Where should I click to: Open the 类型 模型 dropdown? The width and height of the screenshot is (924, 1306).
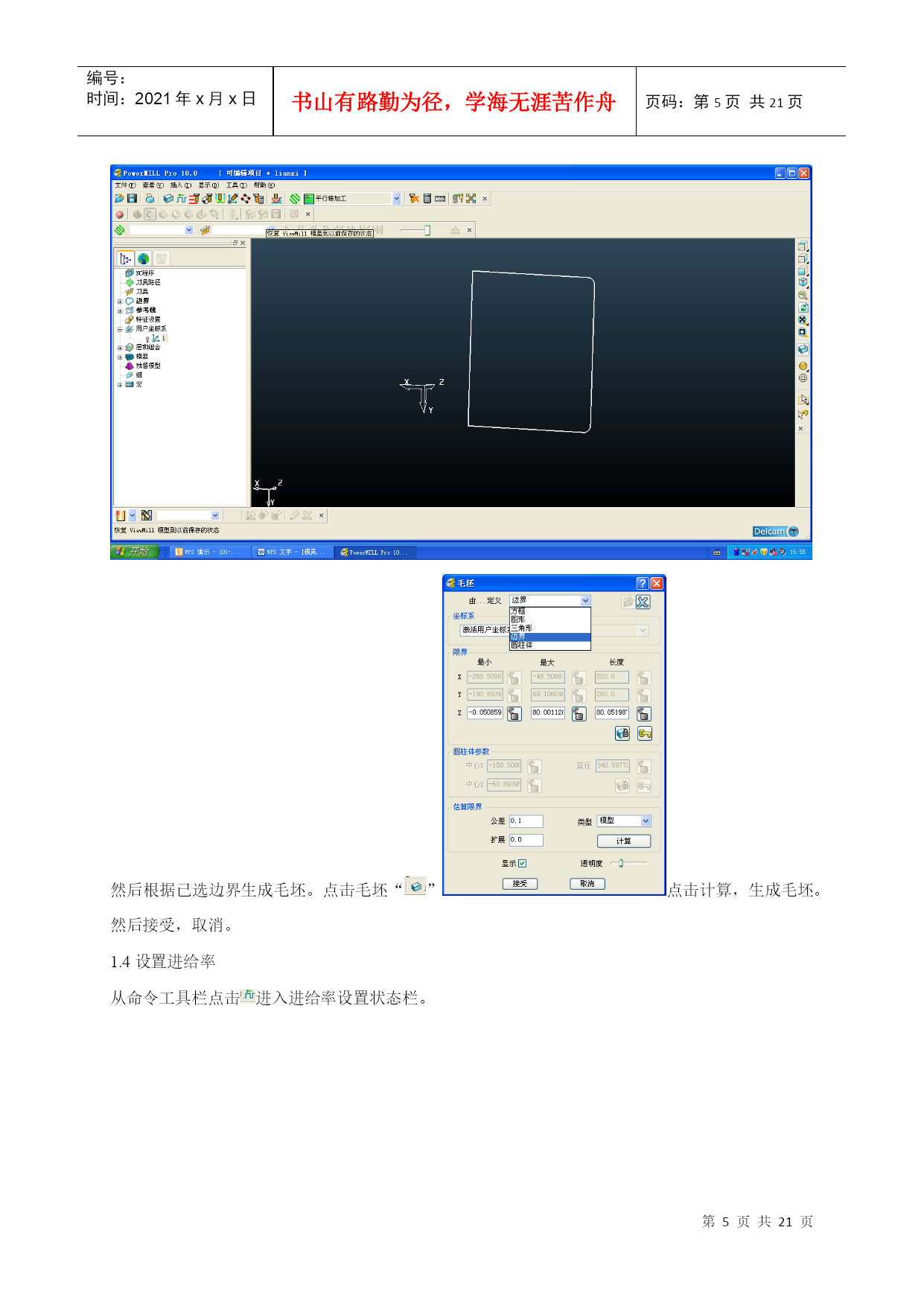(646, 821)
